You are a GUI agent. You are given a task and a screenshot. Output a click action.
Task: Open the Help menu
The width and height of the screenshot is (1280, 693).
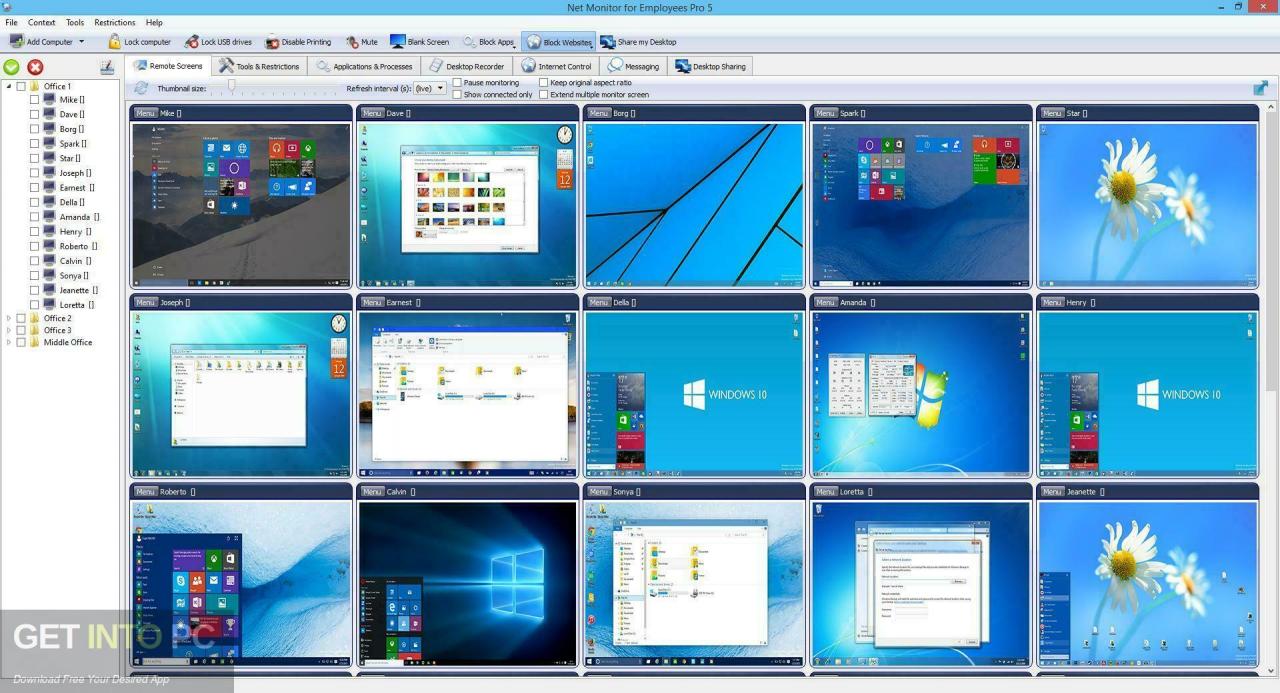pos(154,22)
